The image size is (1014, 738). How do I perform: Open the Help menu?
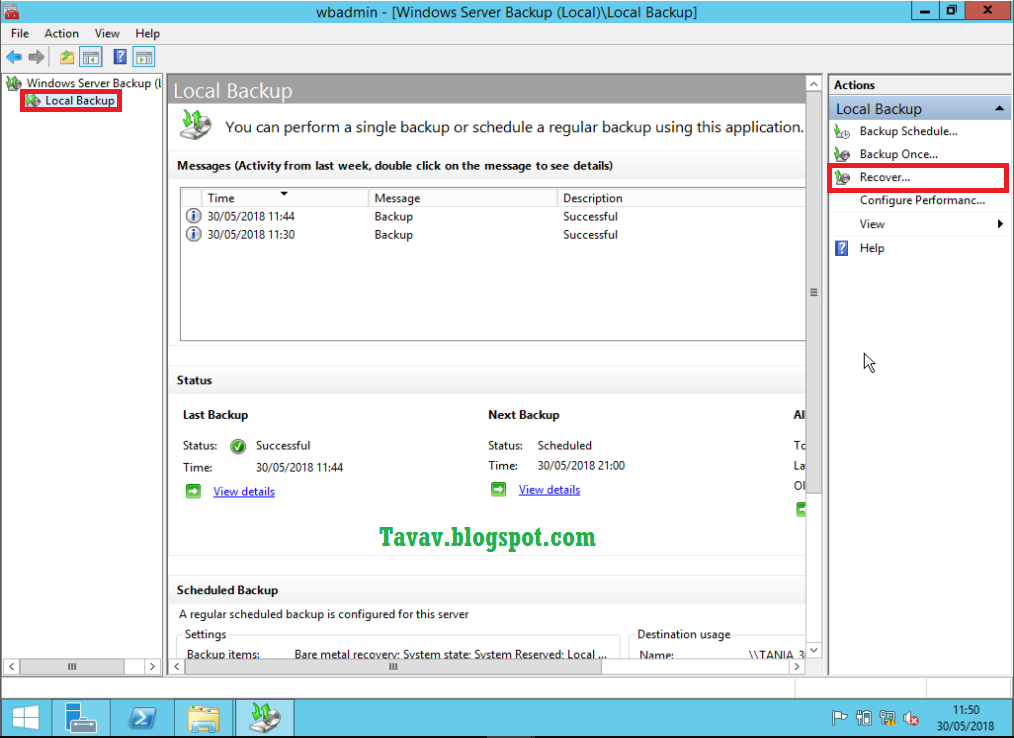click(147, 33)
